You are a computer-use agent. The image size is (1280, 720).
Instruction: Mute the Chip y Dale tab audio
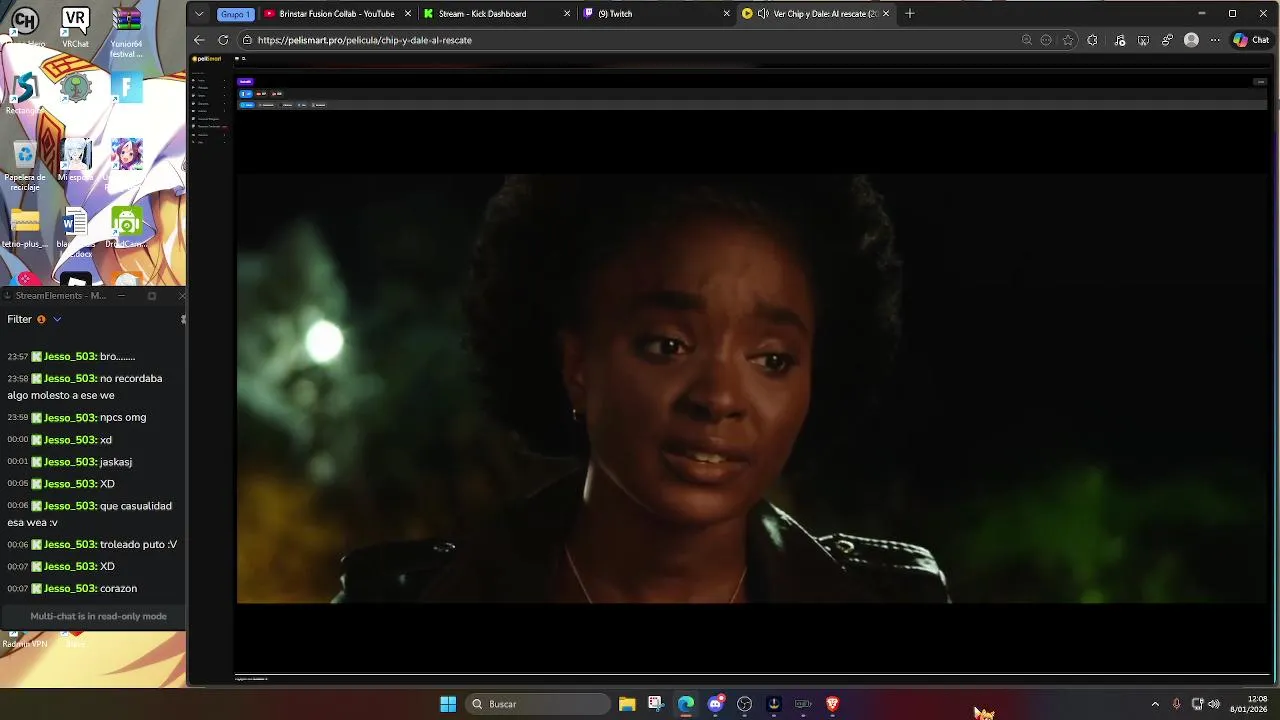pos(763,14)
